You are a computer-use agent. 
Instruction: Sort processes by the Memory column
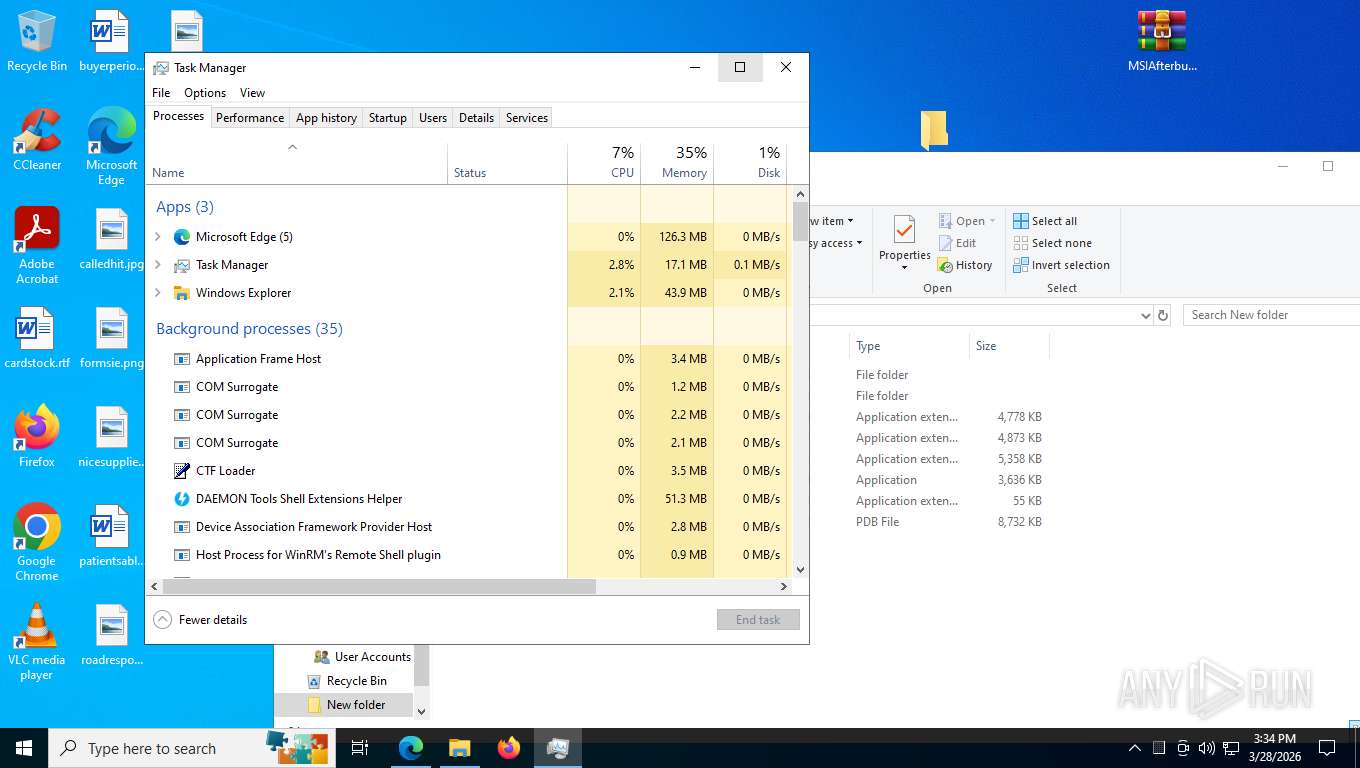pos(677,163)
